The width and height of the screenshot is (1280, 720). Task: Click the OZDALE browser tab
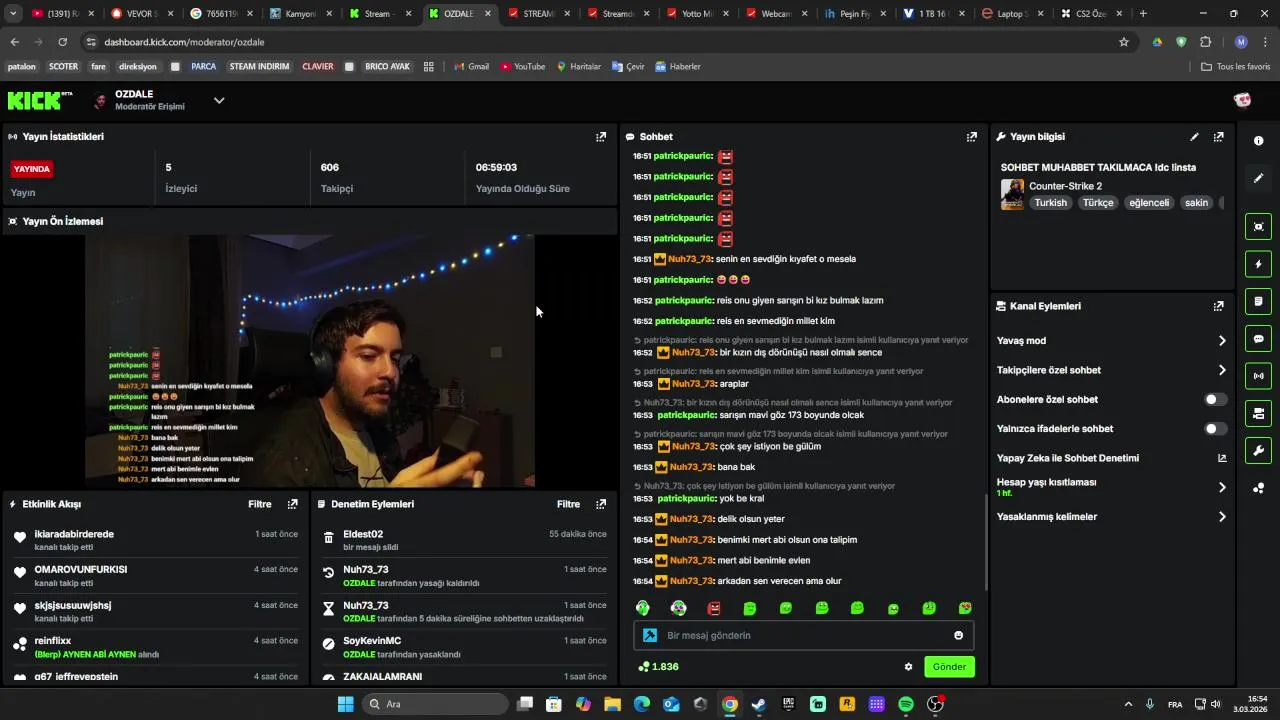pos(459,14)
